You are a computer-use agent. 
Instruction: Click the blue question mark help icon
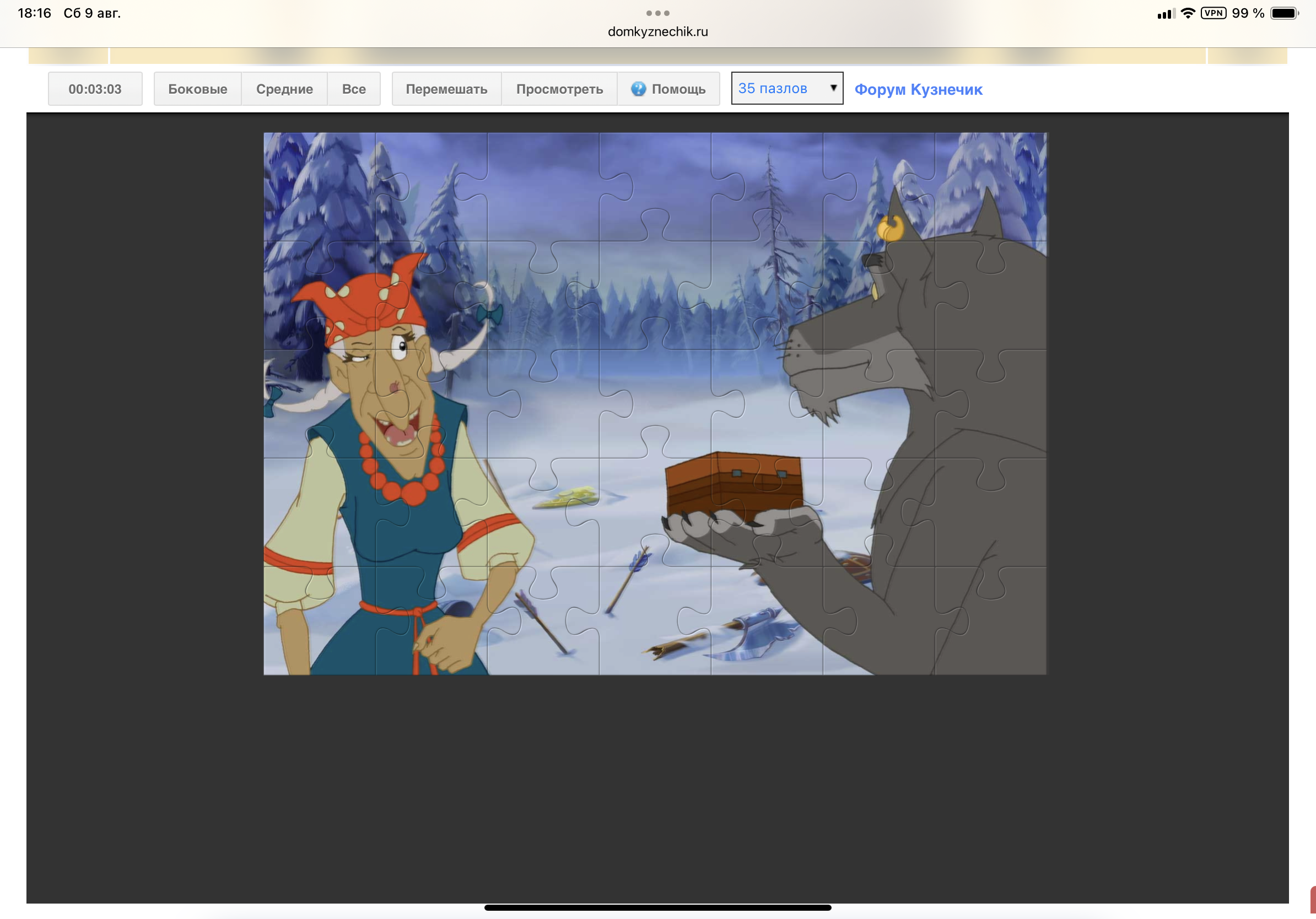pyautogui.click(x=638, y=89)
